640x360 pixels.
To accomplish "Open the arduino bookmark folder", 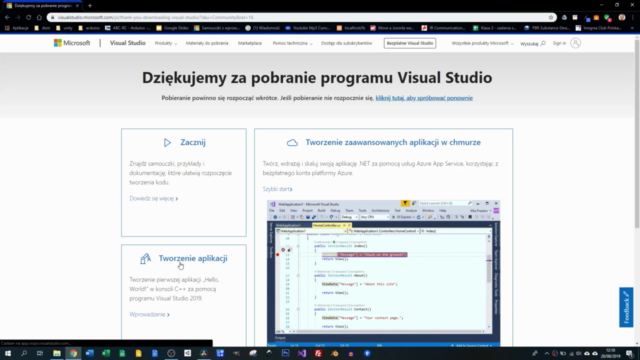I will coord(89,28).
